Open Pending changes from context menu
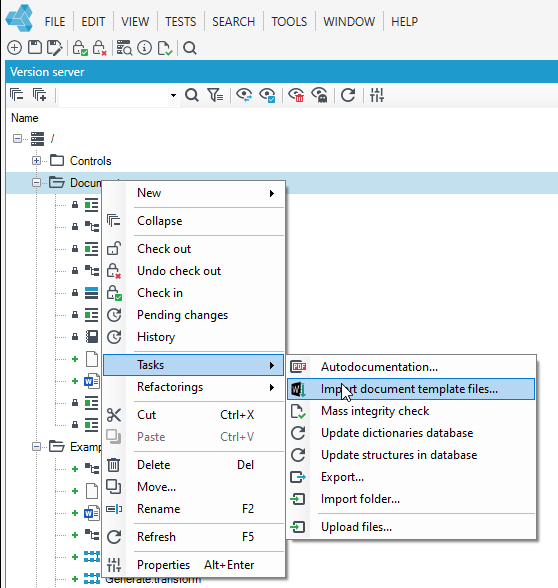 [x=194, y=315]
